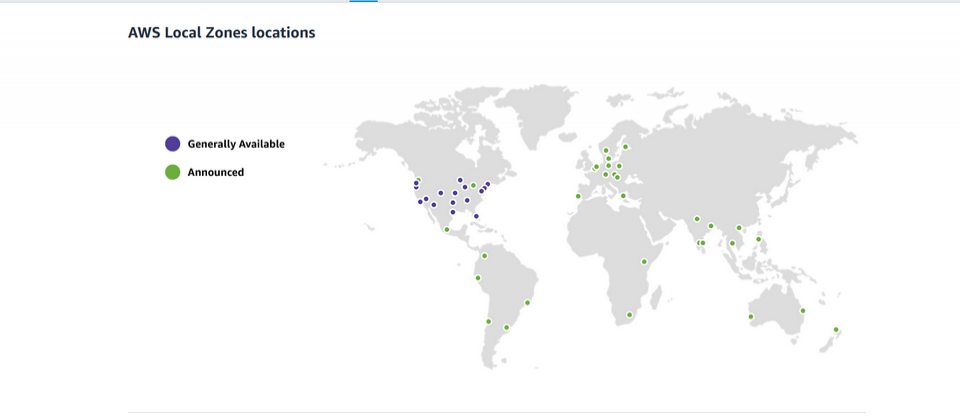
Task: Click the purple dot in Florida
Action: coord(476,216)
